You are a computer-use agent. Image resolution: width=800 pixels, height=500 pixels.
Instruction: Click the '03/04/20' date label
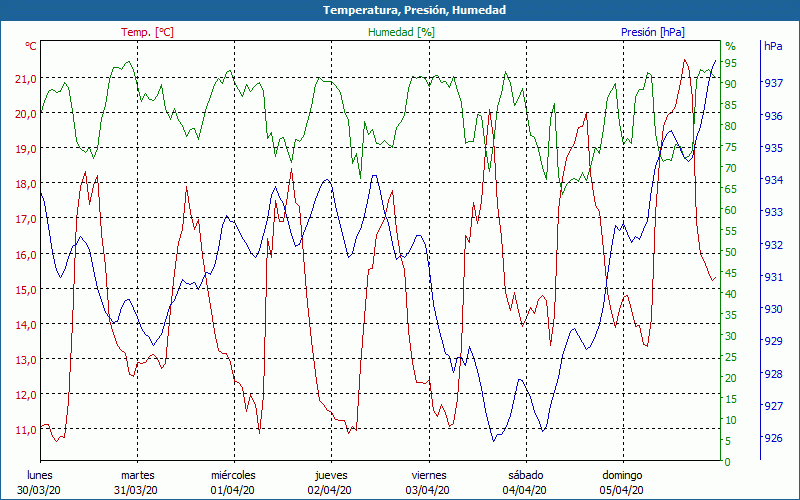(x=428, y=491)
